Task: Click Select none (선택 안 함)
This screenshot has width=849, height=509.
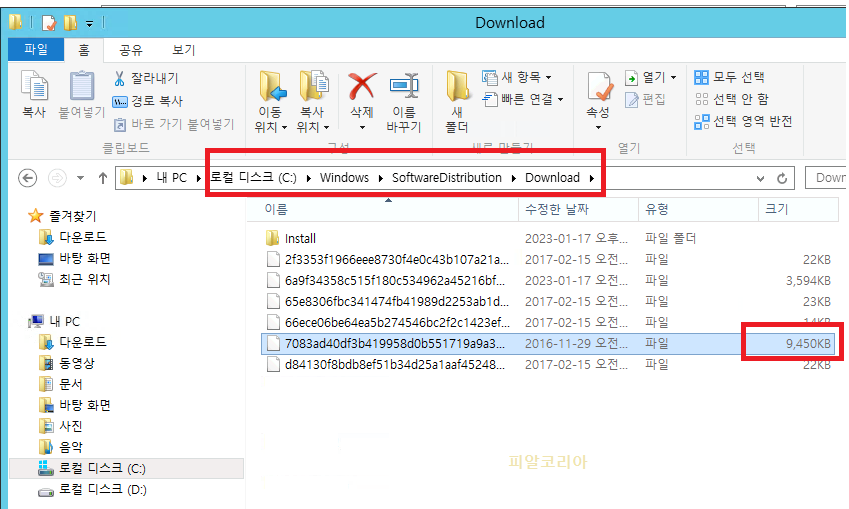Action: pyautogui.click(x=732, y=99)
